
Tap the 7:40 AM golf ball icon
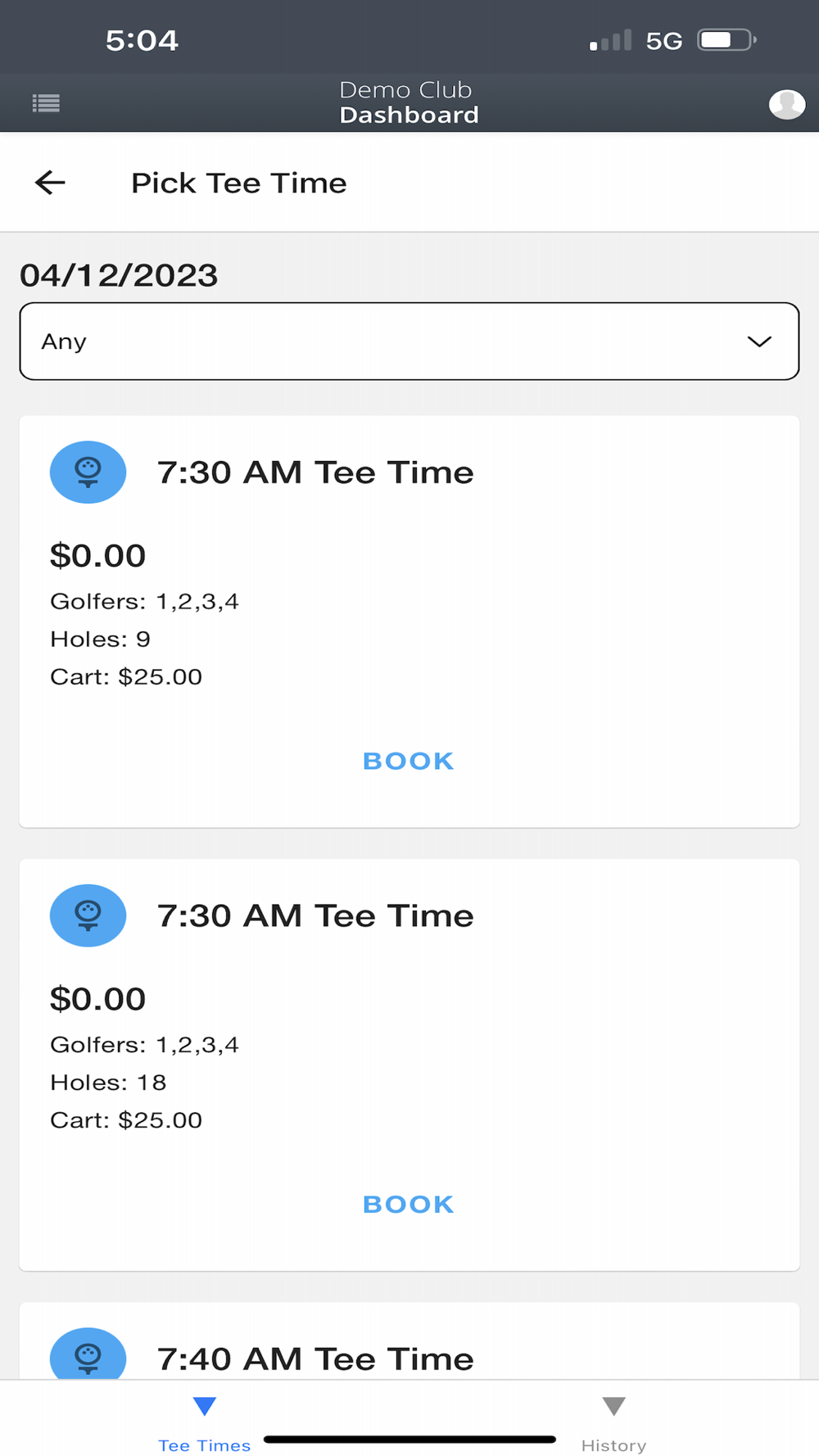pos(88,1355)
